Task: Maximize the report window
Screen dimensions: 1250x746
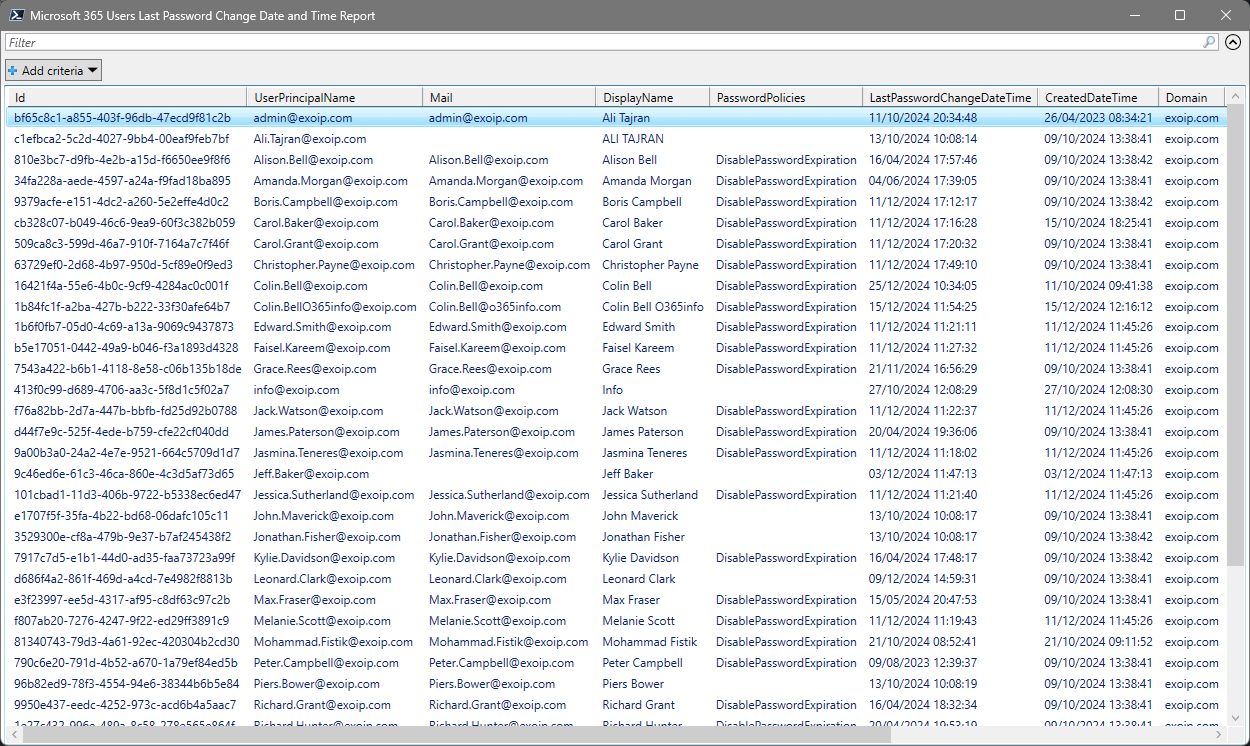Action: [x=1180, y=15]
